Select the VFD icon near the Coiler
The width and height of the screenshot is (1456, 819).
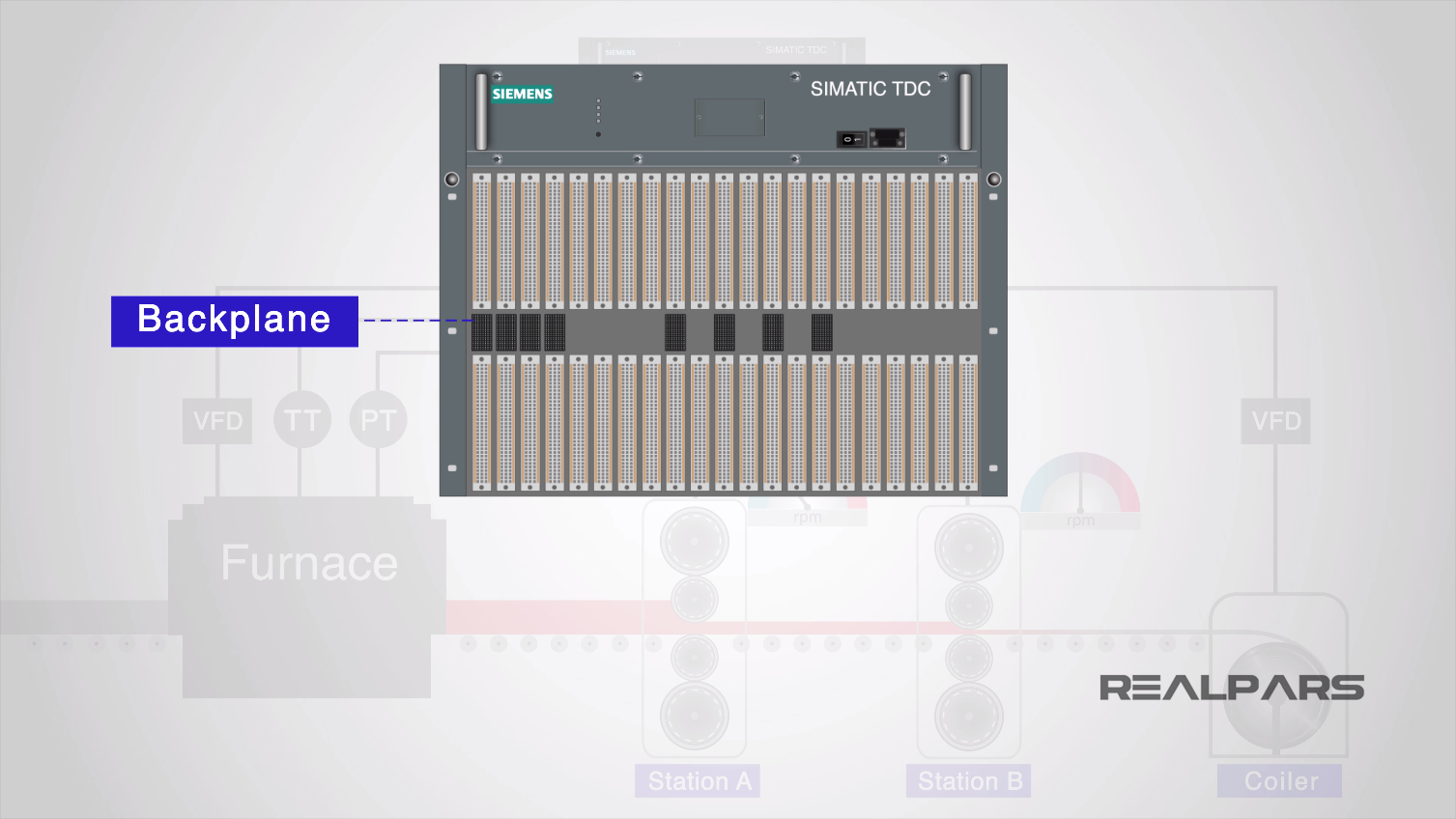[x=1276, y=421]
